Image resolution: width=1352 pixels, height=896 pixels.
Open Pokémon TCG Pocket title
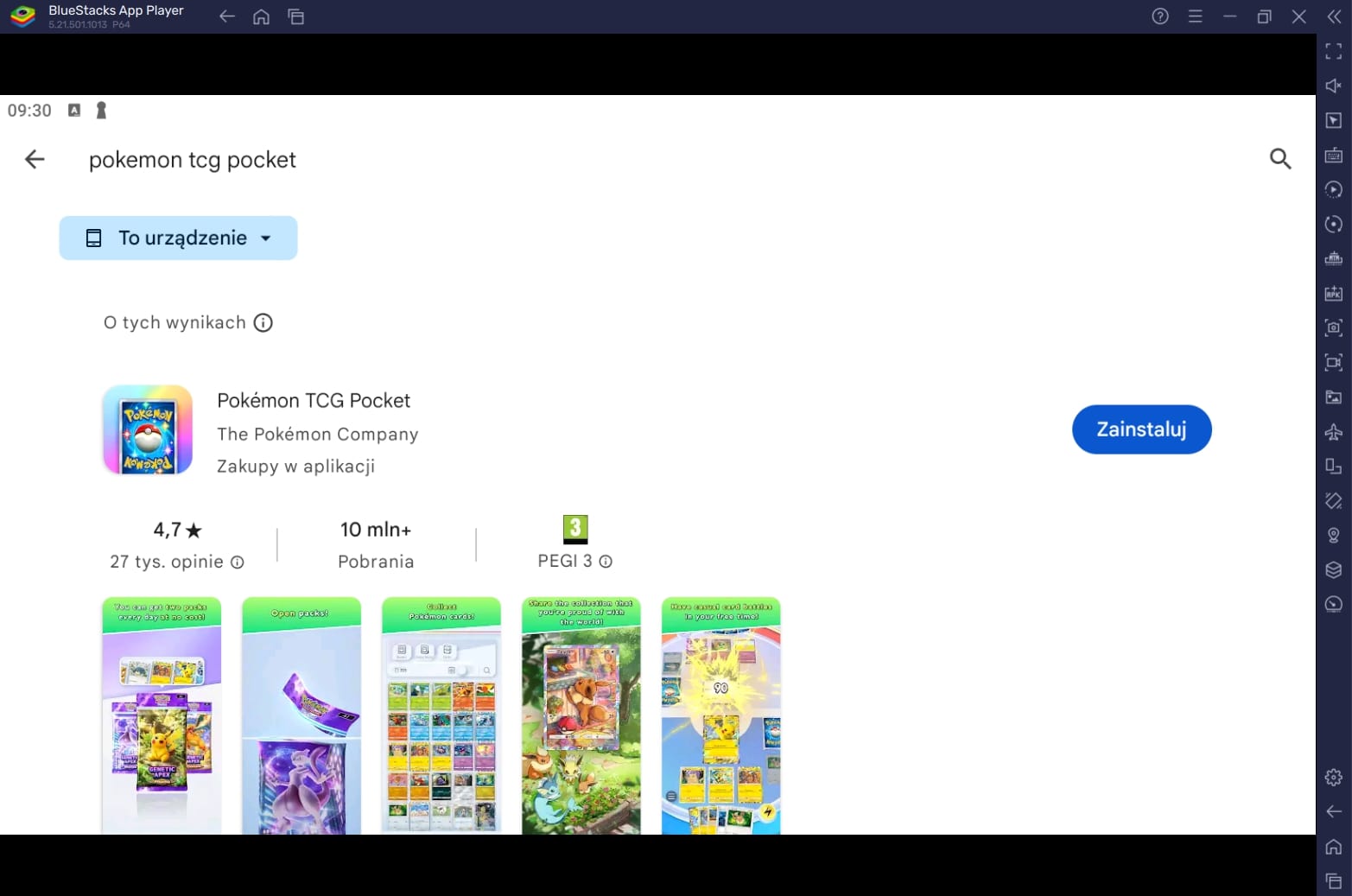[314, 400]
